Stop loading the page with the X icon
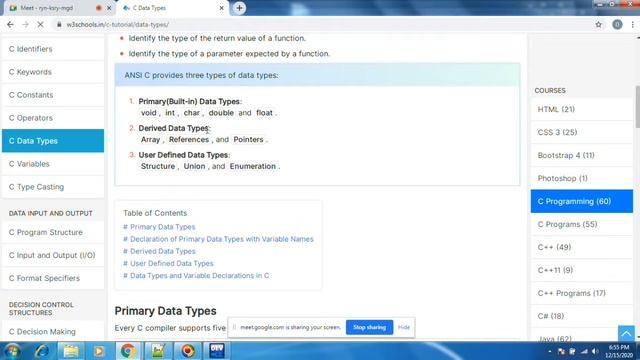 tap(40, 24)
